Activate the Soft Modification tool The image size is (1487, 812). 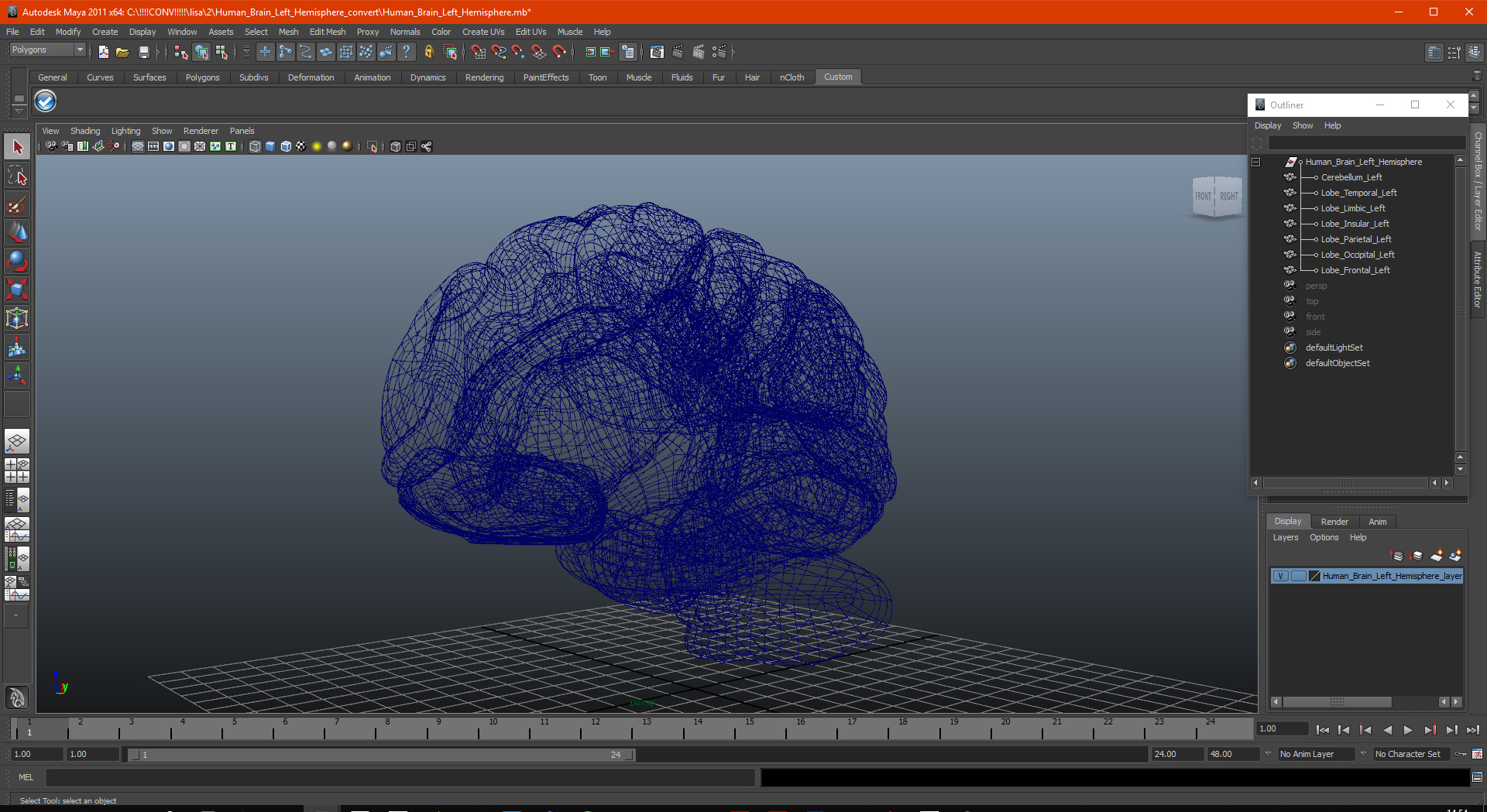point(17,348)
